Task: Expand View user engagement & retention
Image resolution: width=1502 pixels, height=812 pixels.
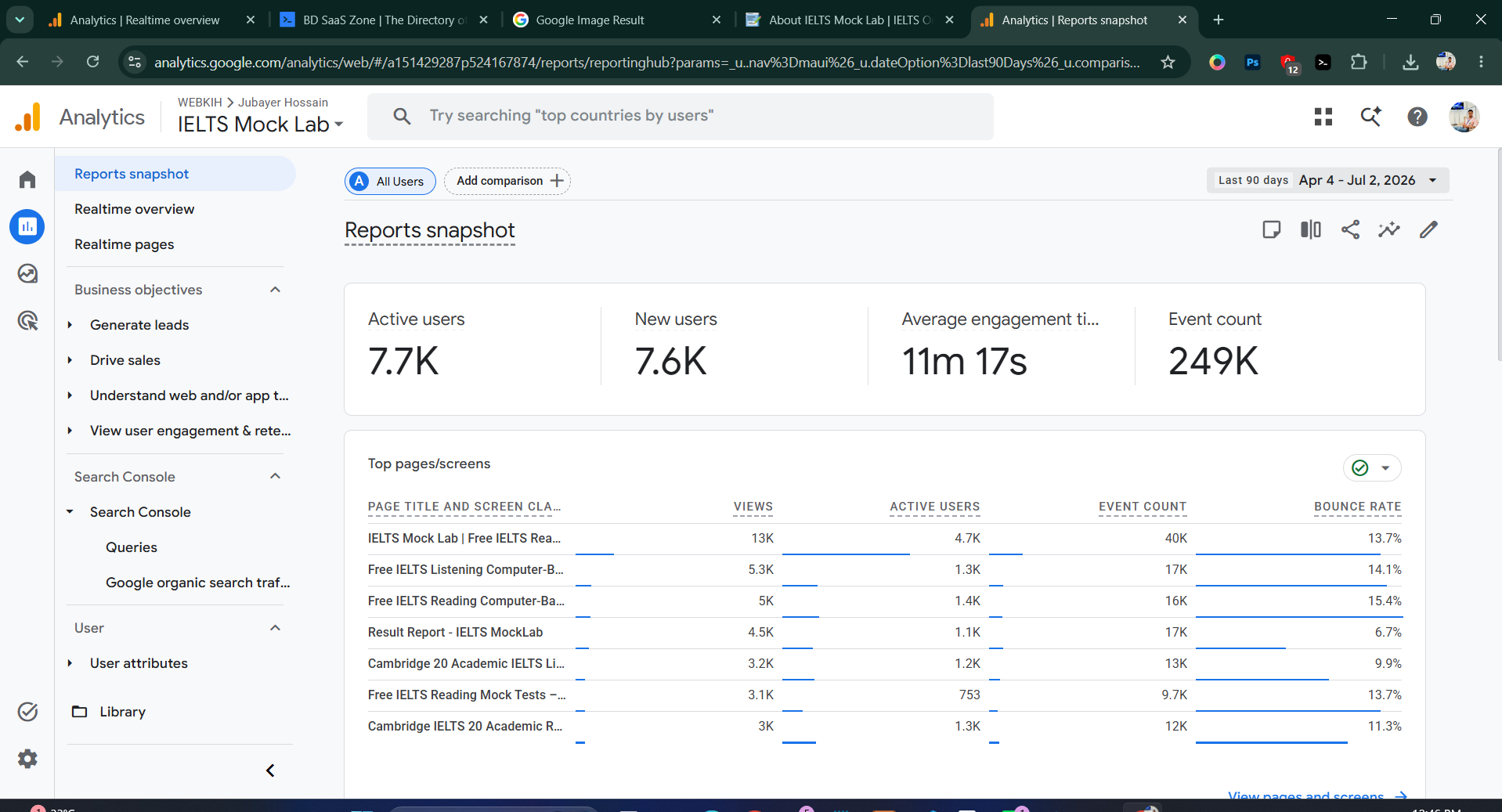Action: point(70,431)
